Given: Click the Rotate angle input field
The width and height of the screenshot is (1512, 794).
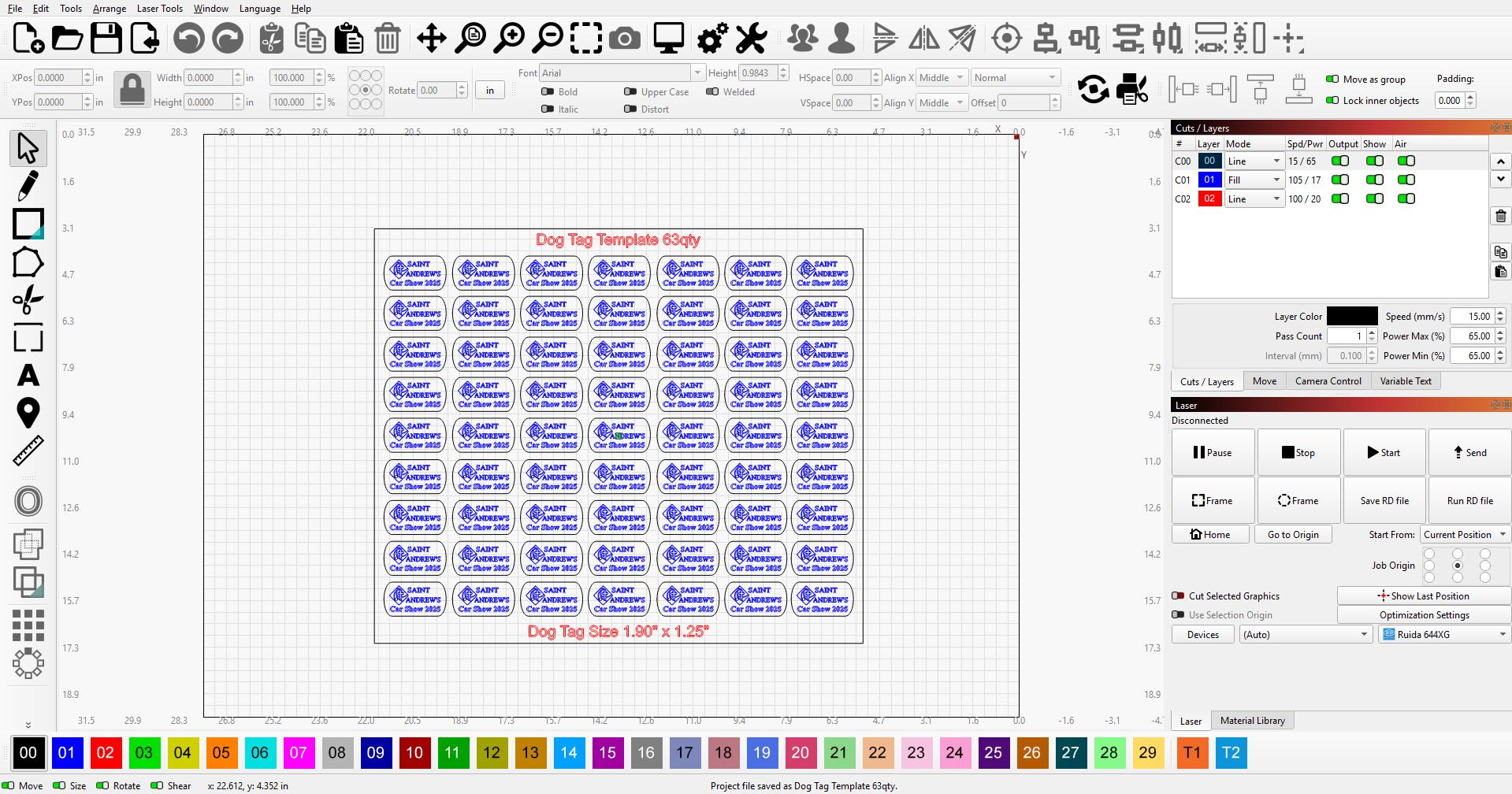Looking at the screenshot, I should 437,90.
